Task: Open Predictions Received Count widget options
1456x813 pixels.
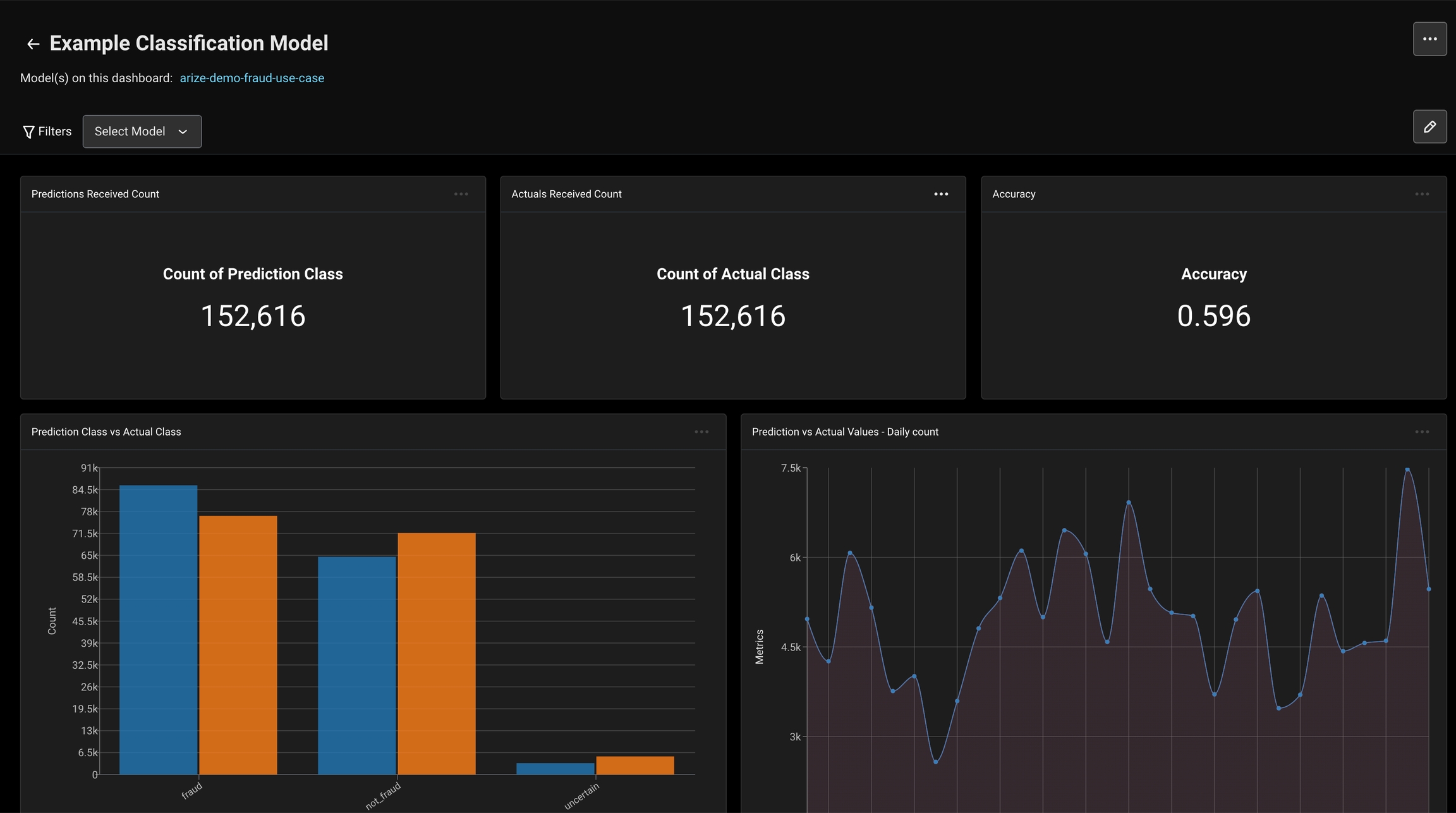Action: 461,194
